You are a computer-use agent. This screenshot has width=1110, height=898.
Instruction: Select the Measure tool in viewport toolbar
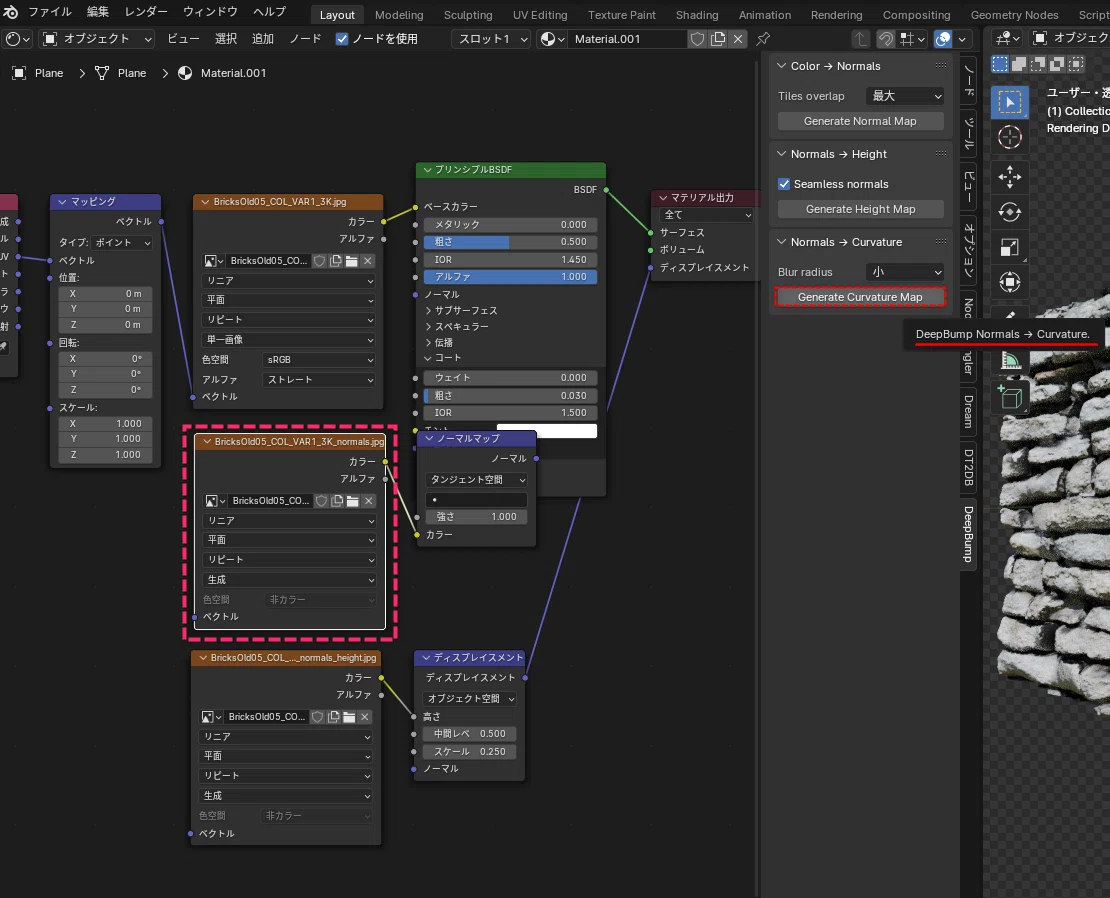pos(1011,361)
